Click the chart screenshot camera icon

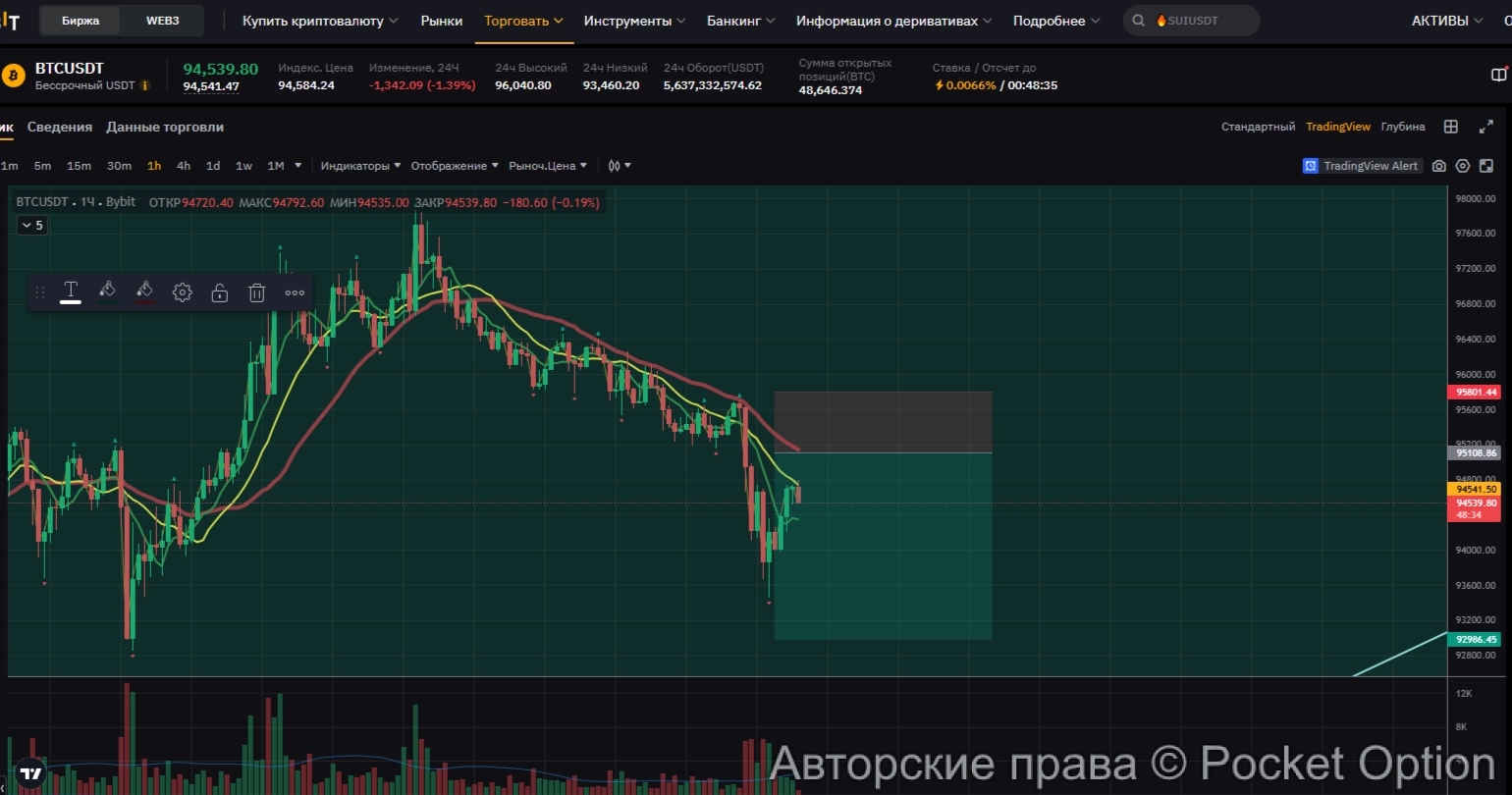pos(1438,166)
